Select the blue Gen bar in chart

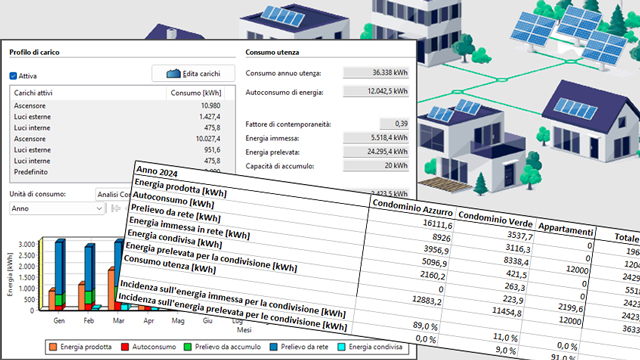tap(60, 267)
